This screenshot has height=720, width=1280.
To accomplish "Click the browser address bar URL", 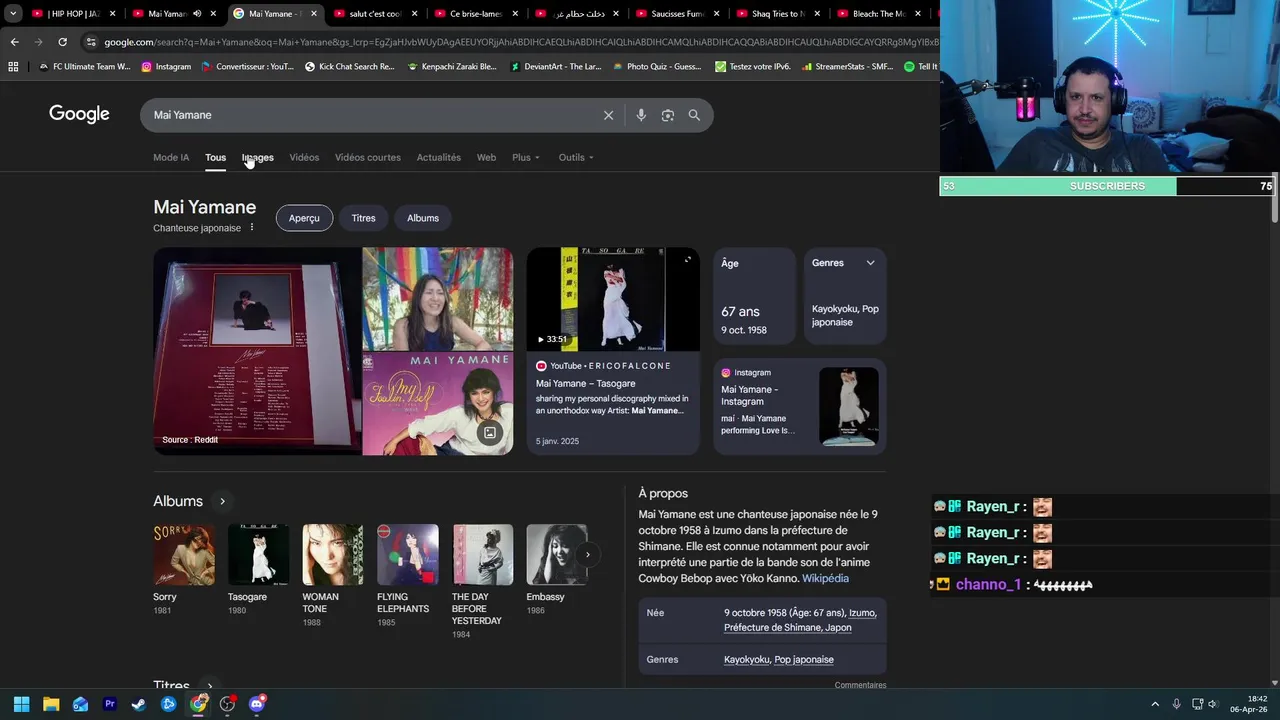I will [x=520, y=42].
